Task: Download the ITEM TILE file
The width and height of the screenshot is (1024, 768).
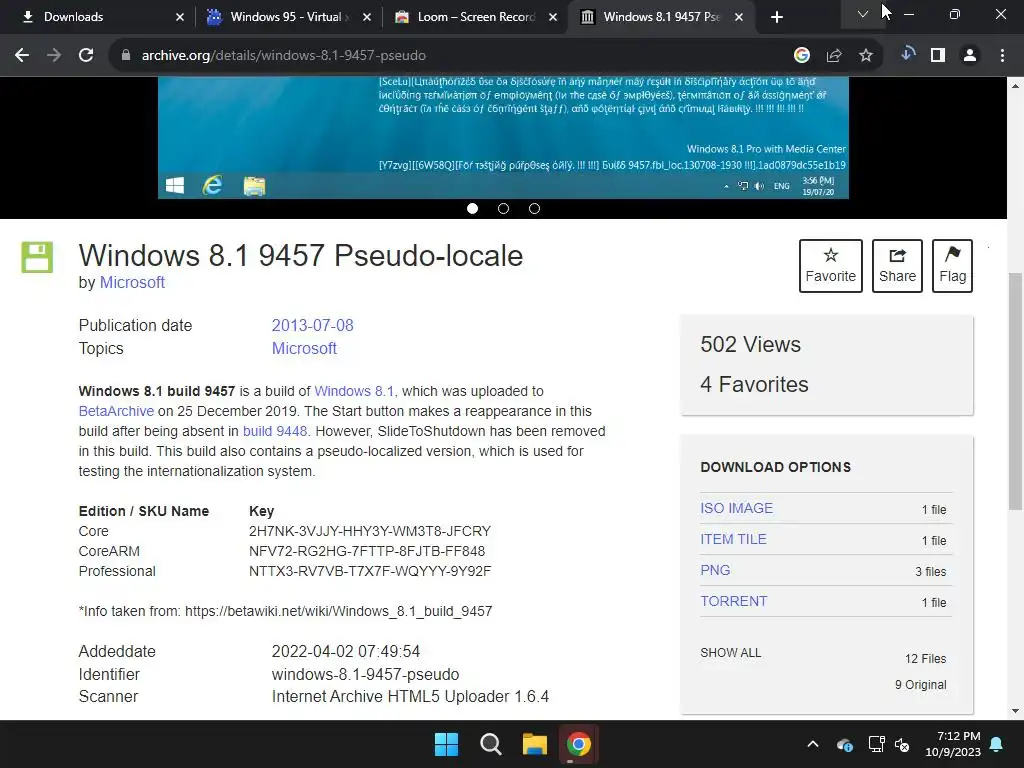Action: [733, 539]
